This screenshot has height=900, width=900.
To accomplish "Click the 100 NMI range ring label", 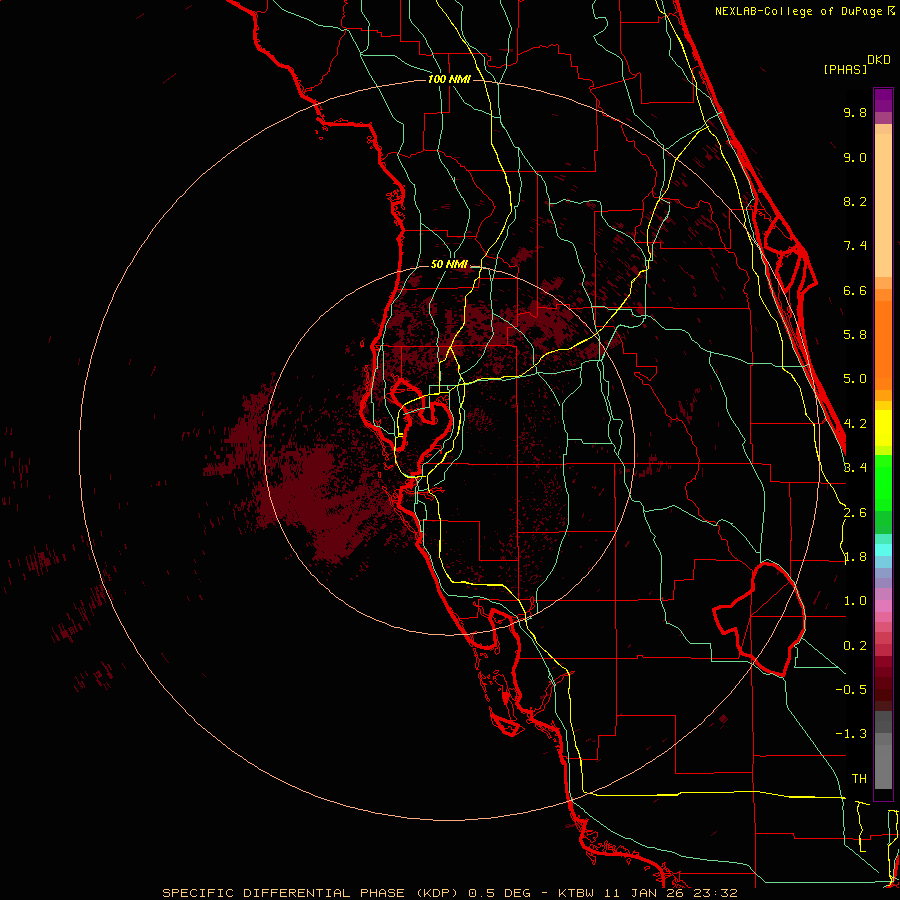I will click(449, 79).
